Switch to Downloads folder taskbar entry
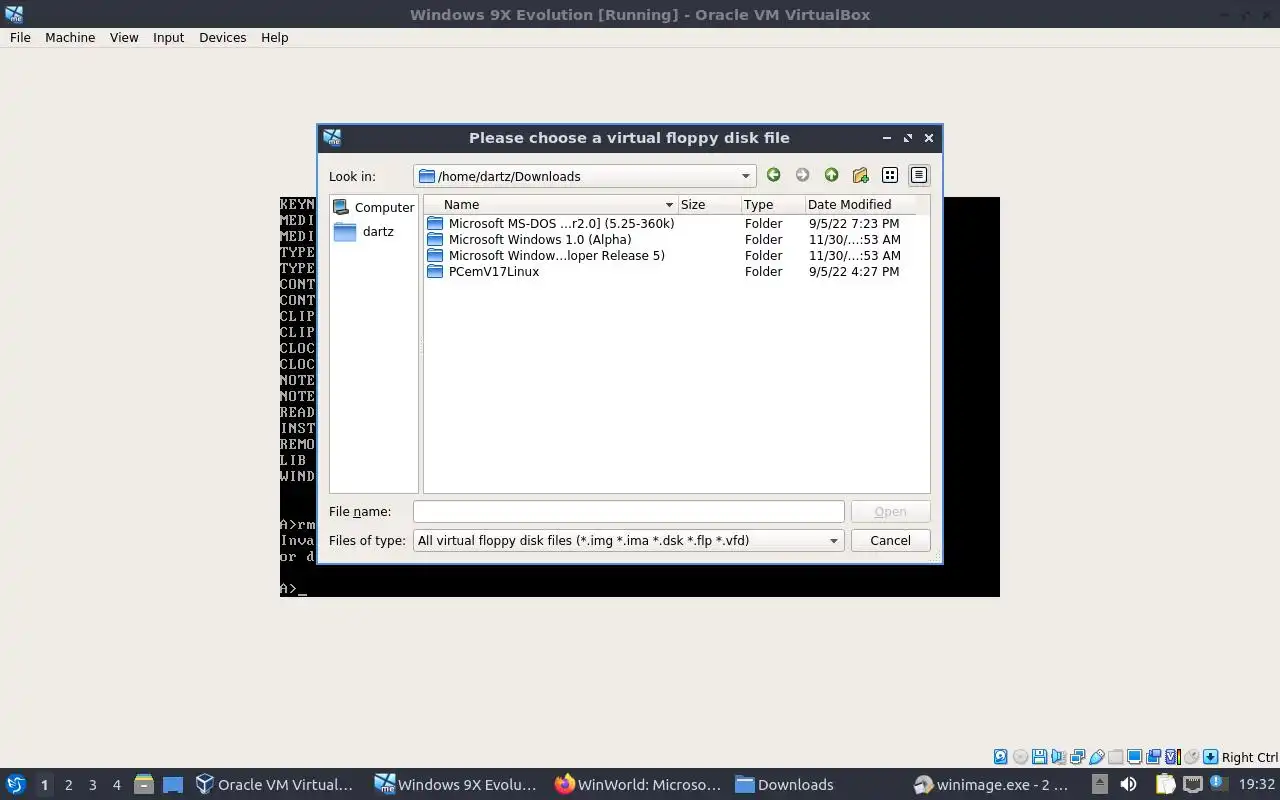The image size is (1280, 800). [785, 784]
